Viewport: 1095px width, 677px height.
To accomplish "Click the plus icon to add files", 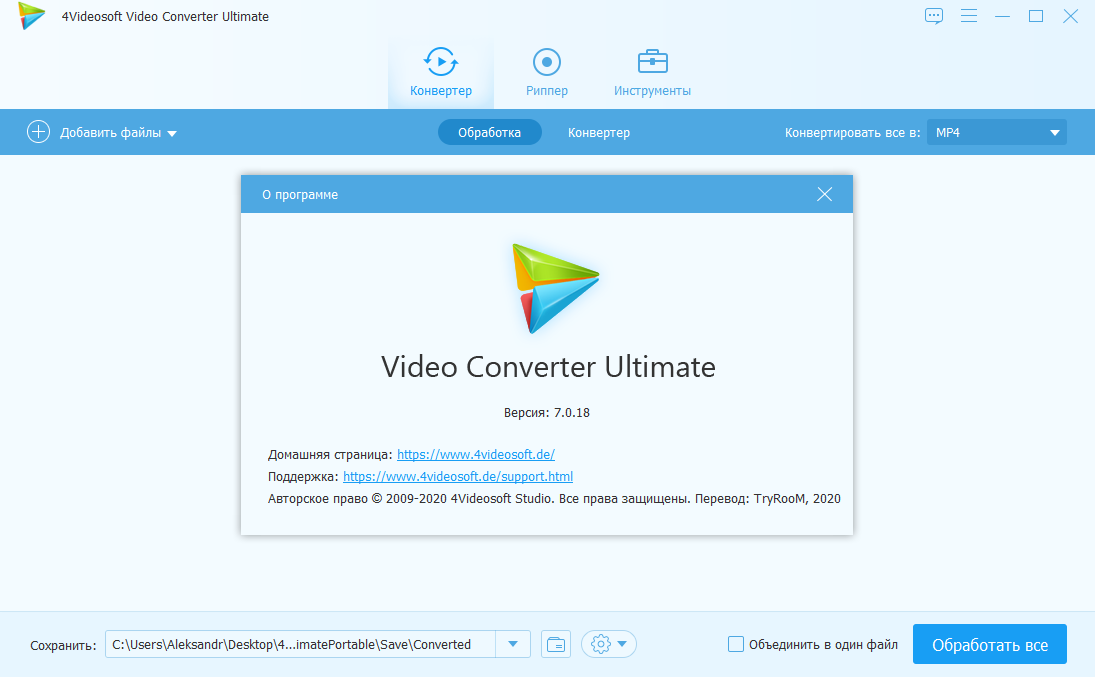I will coord(38,132).
